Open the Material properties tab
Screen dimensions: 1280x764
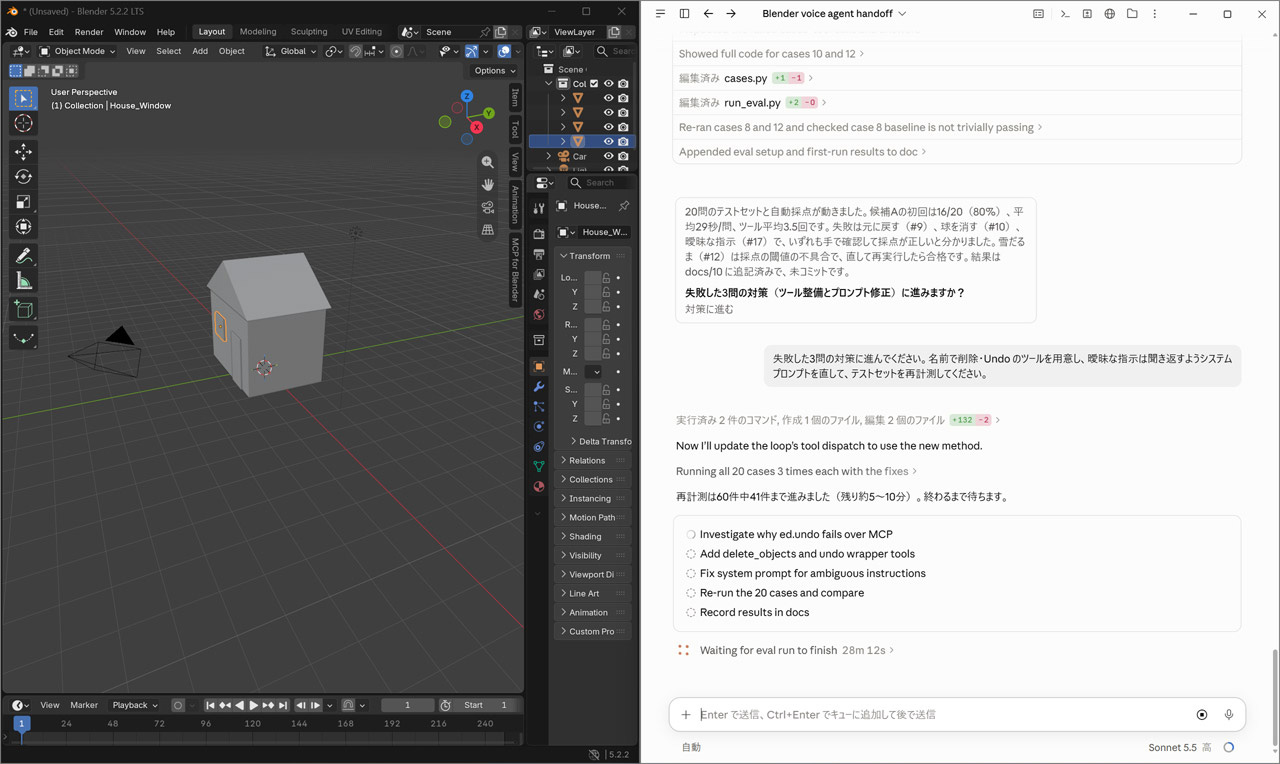click(x=539, y=487)
